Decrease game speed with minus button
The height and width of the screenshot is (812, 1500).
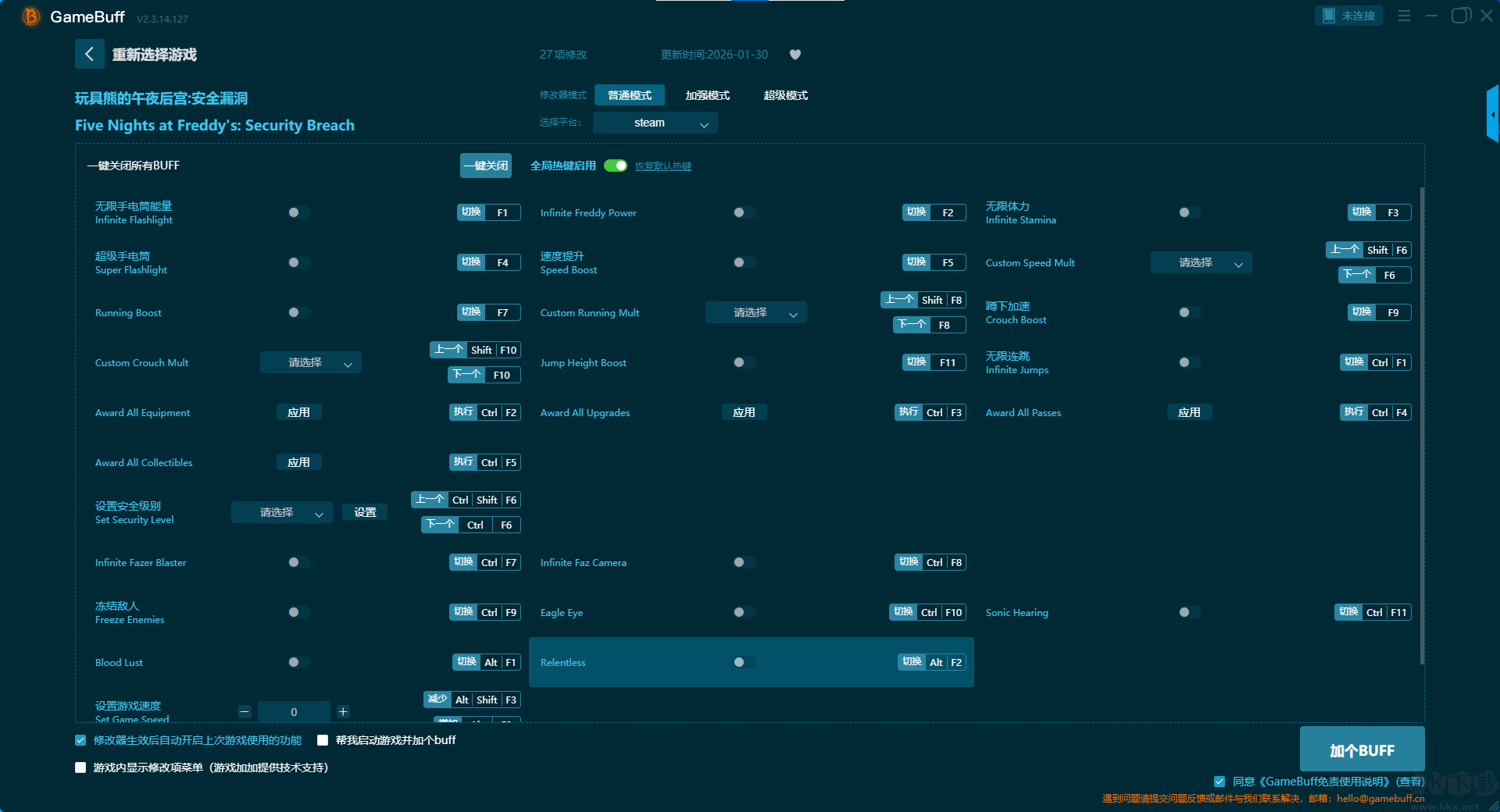tap(245, 711)
